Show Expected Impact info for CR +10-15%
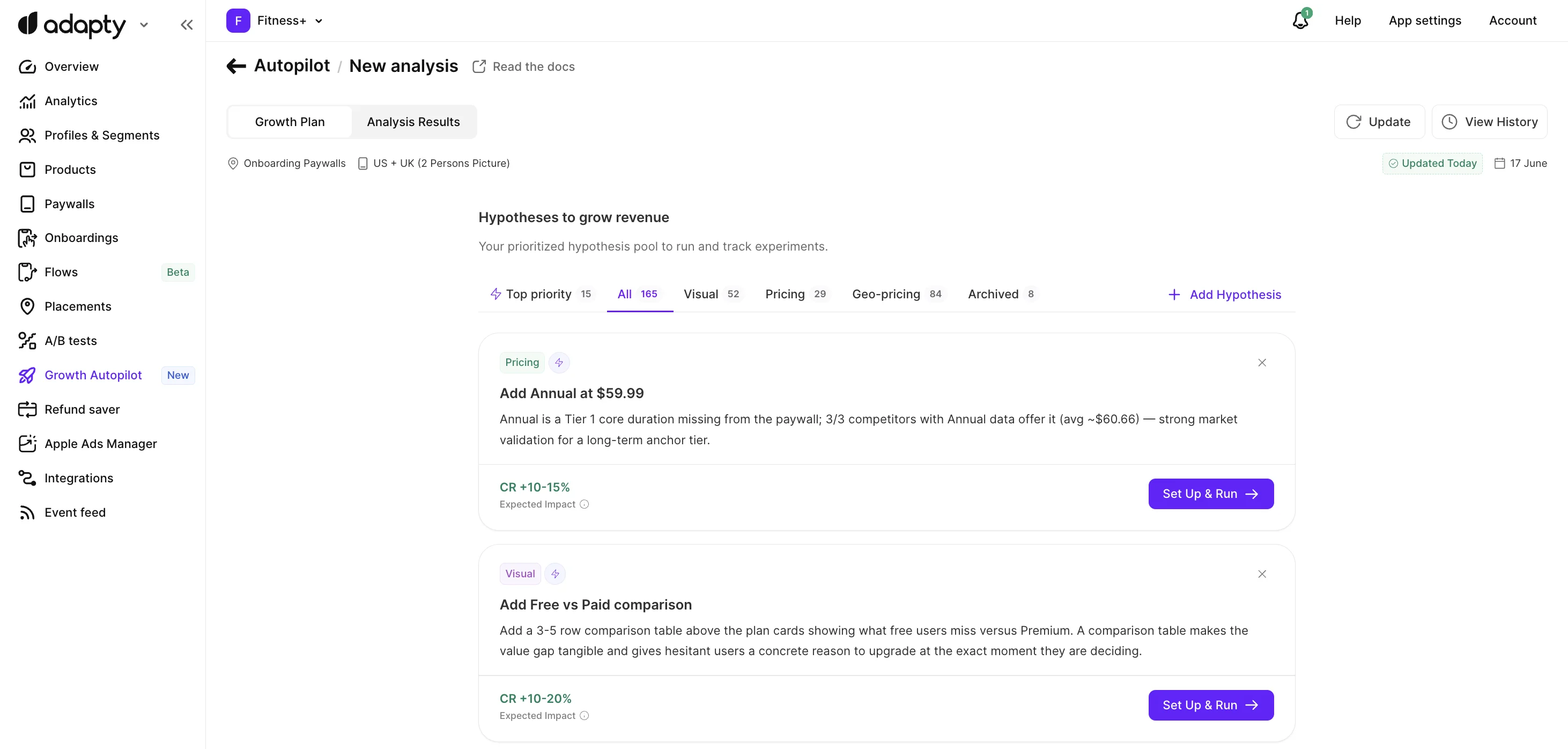1568x749 pixels. click(585, 504)
